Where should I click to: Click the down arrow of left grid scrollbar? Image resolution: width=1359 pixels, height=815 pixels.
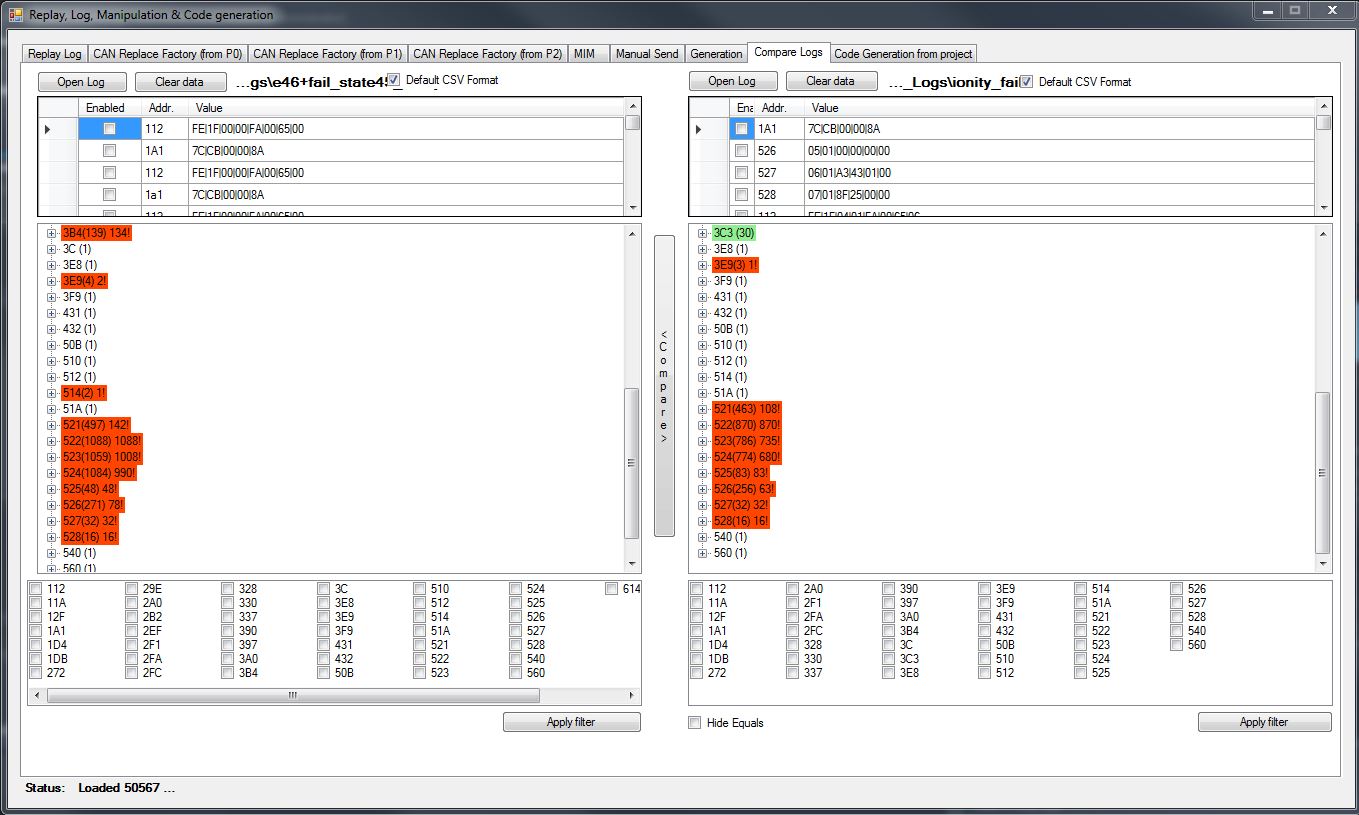[x=632, y=207]
